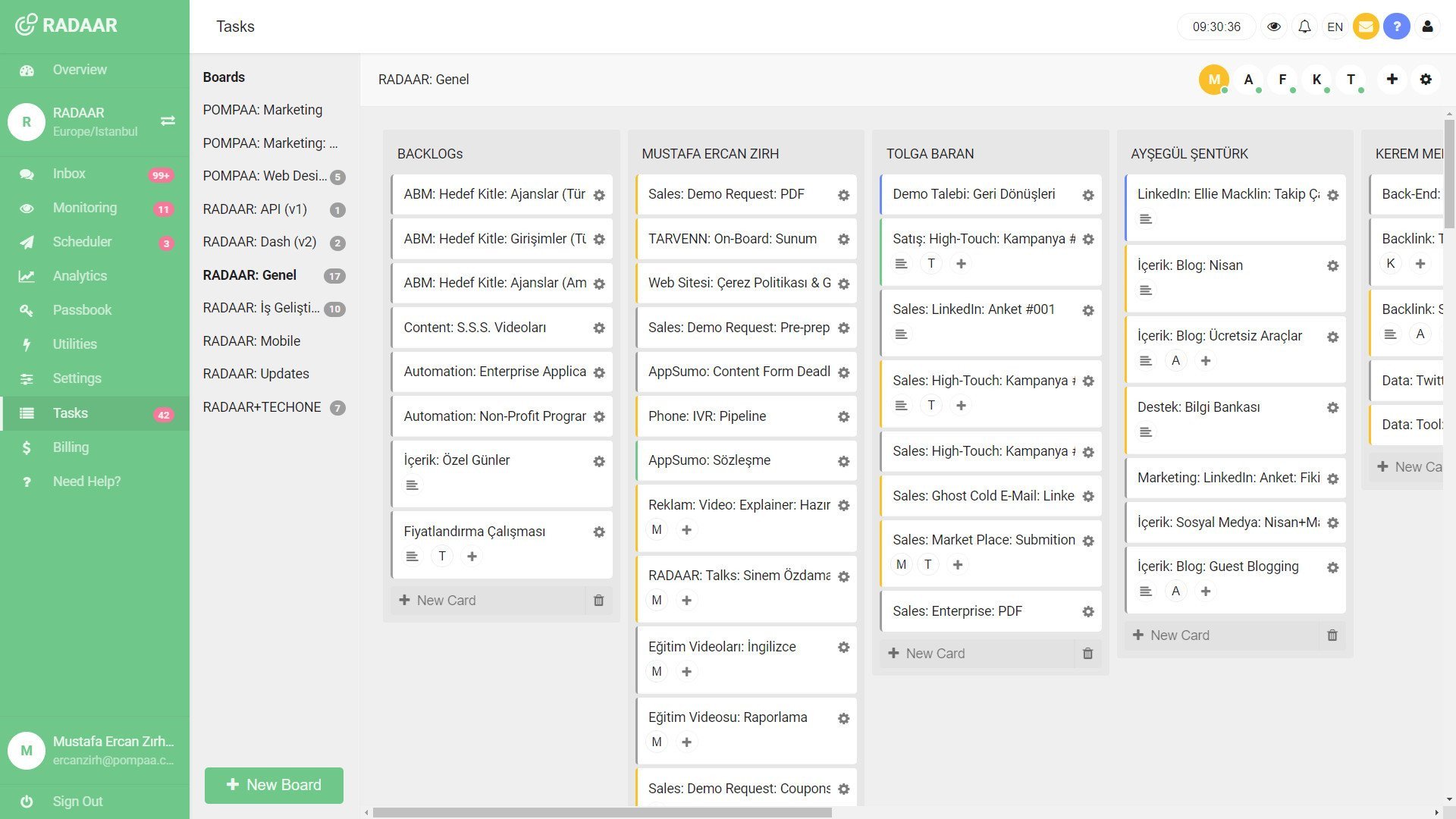The width and height of the screenshot is (1456, 819).
Task: Click the horizontal scrollbar at bottom
Action: point(602,812)
